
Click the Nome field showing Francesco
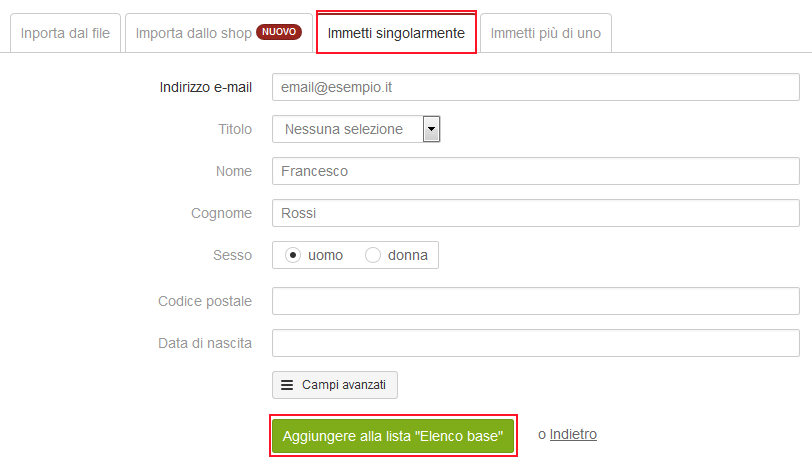(x=535, y=171)
